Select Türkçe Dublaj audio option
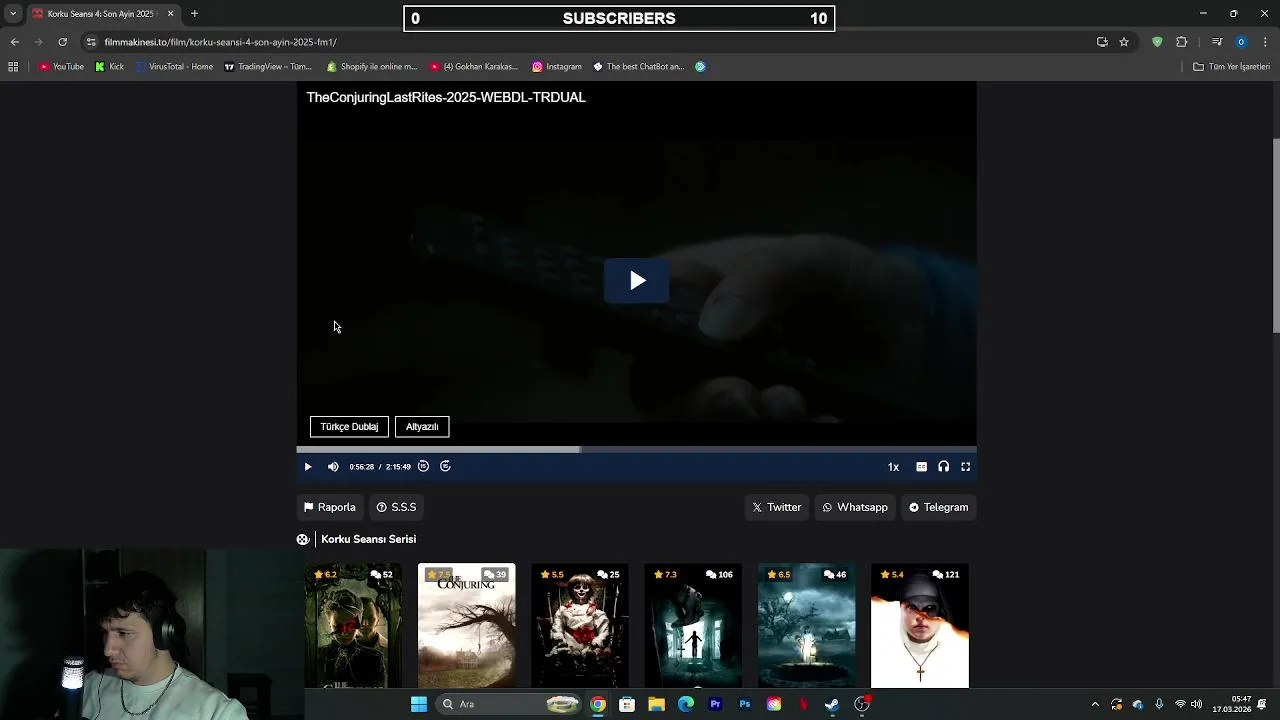Image resolution: width=1280 pixels, height=720 pixels. [x=349, y=427]
